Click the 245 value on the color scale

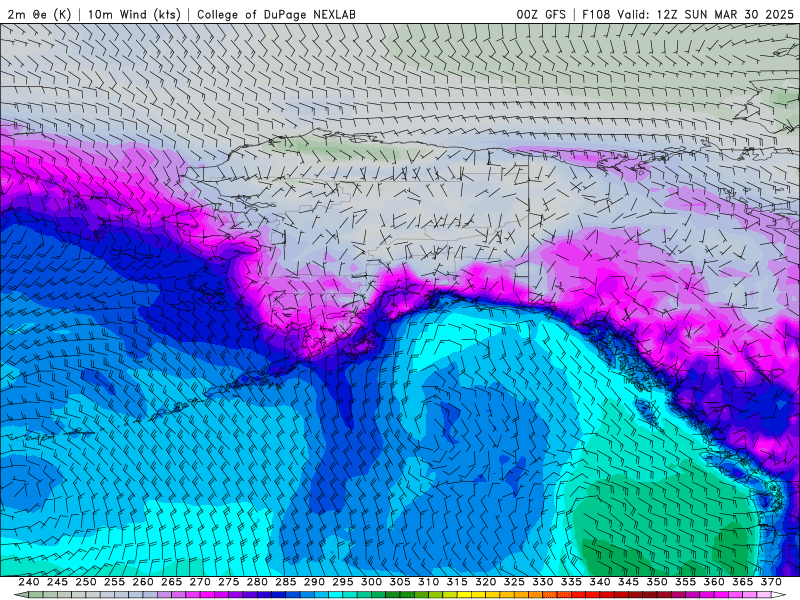57,582
